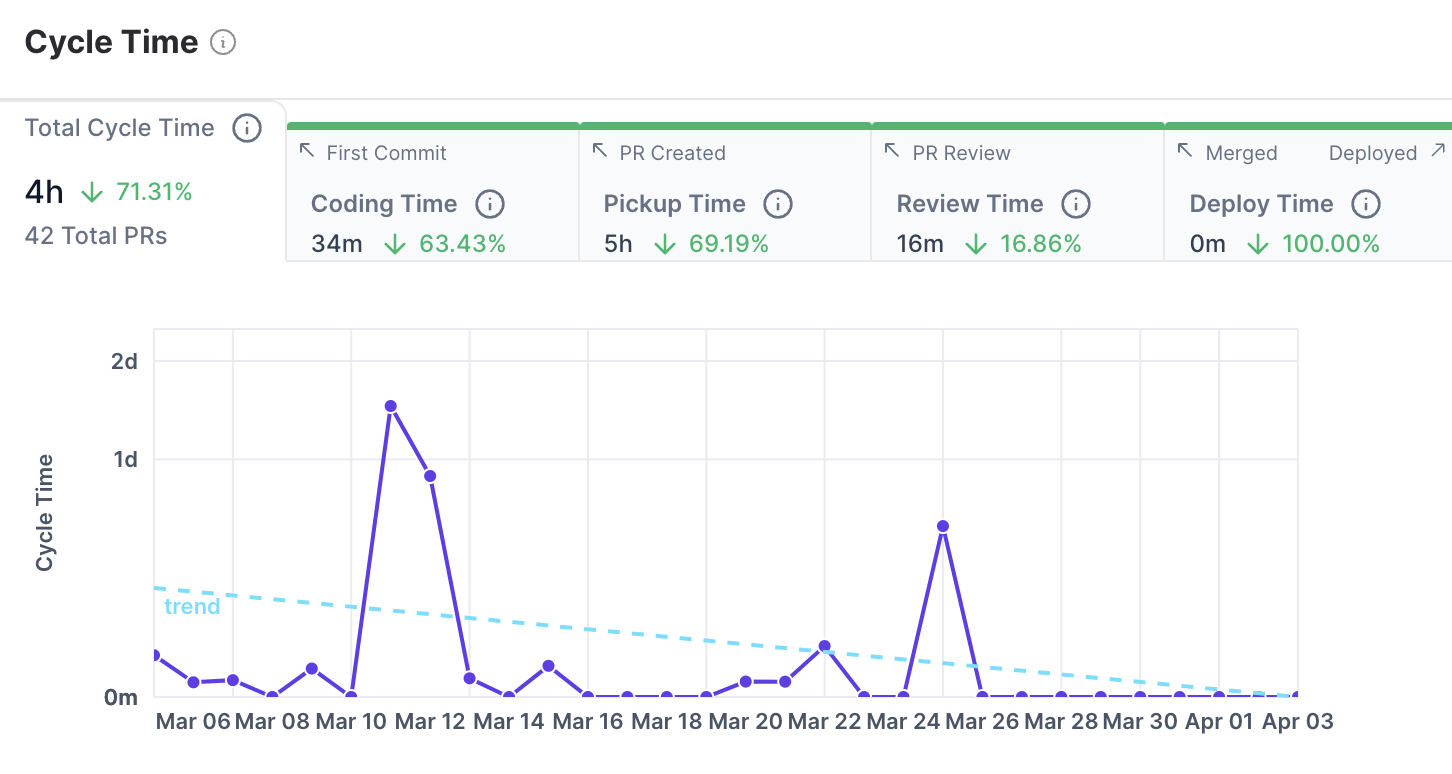Image resolution: width=1452 pixels, height=774 pixels.
Task: Select the Total Cycle Time tab
Action: 143,181
